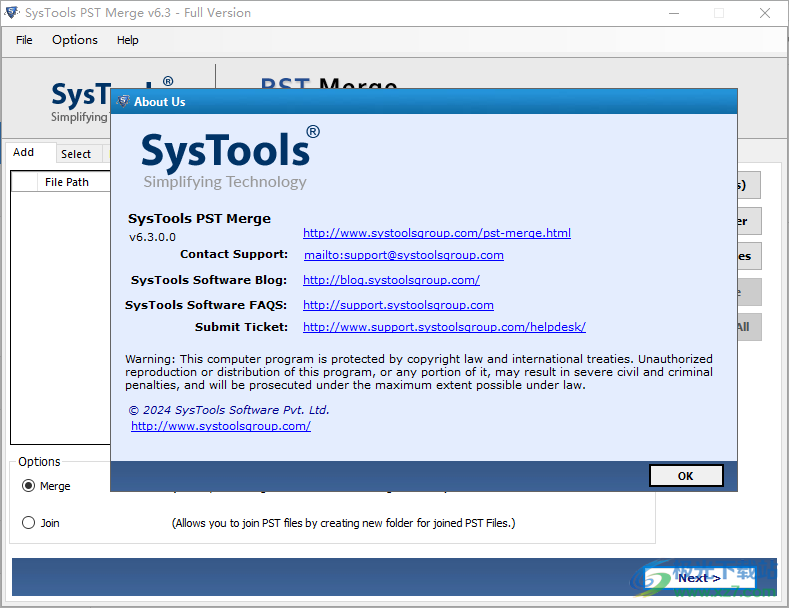Click the SysTools logo in About dialog

point(230,157)
